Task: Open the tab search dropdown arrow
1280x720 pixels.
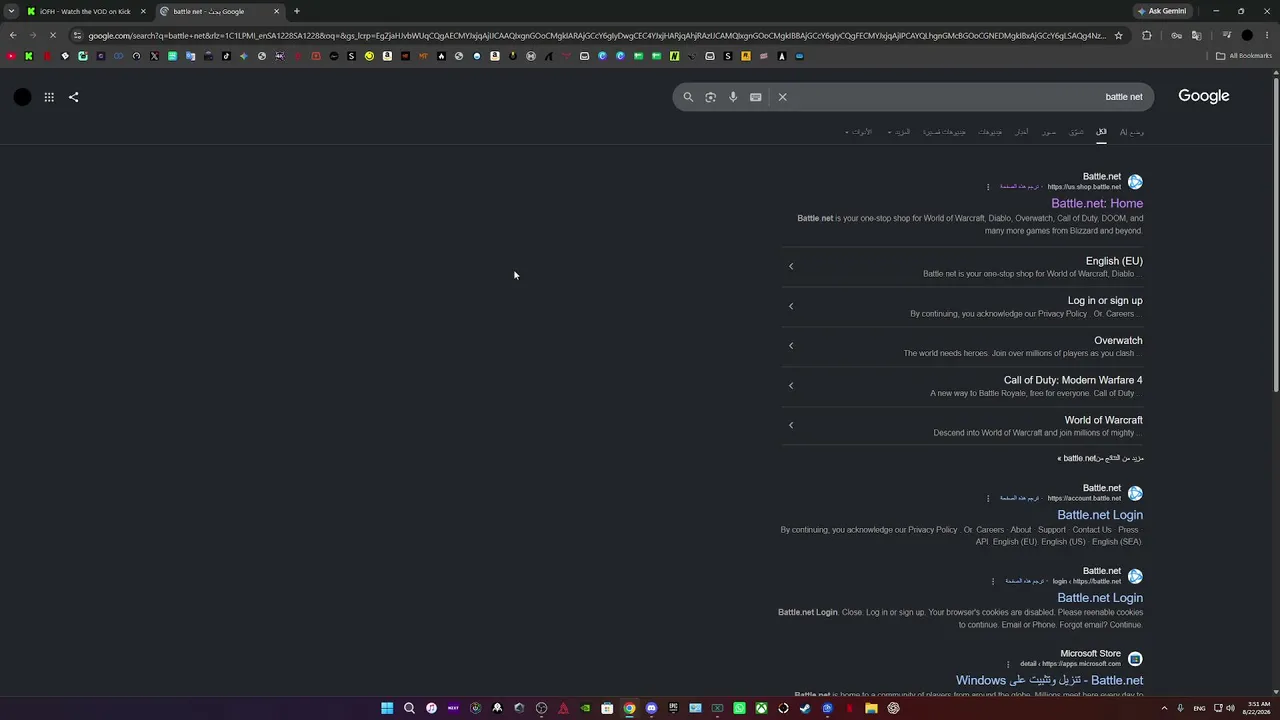Action: pyautogui.click(x=11, y=11)
